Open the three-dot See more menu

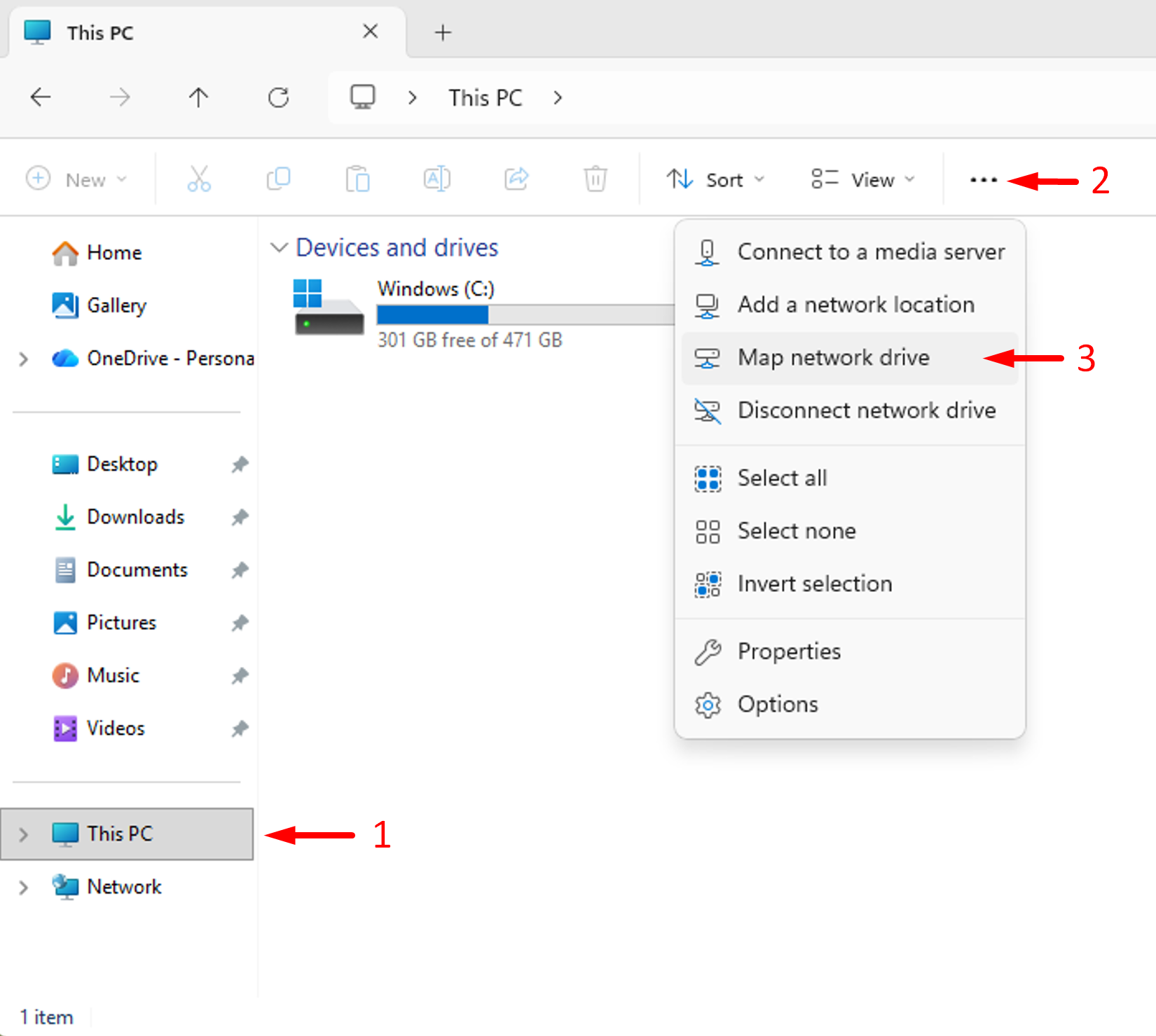[x=983, y=180]
